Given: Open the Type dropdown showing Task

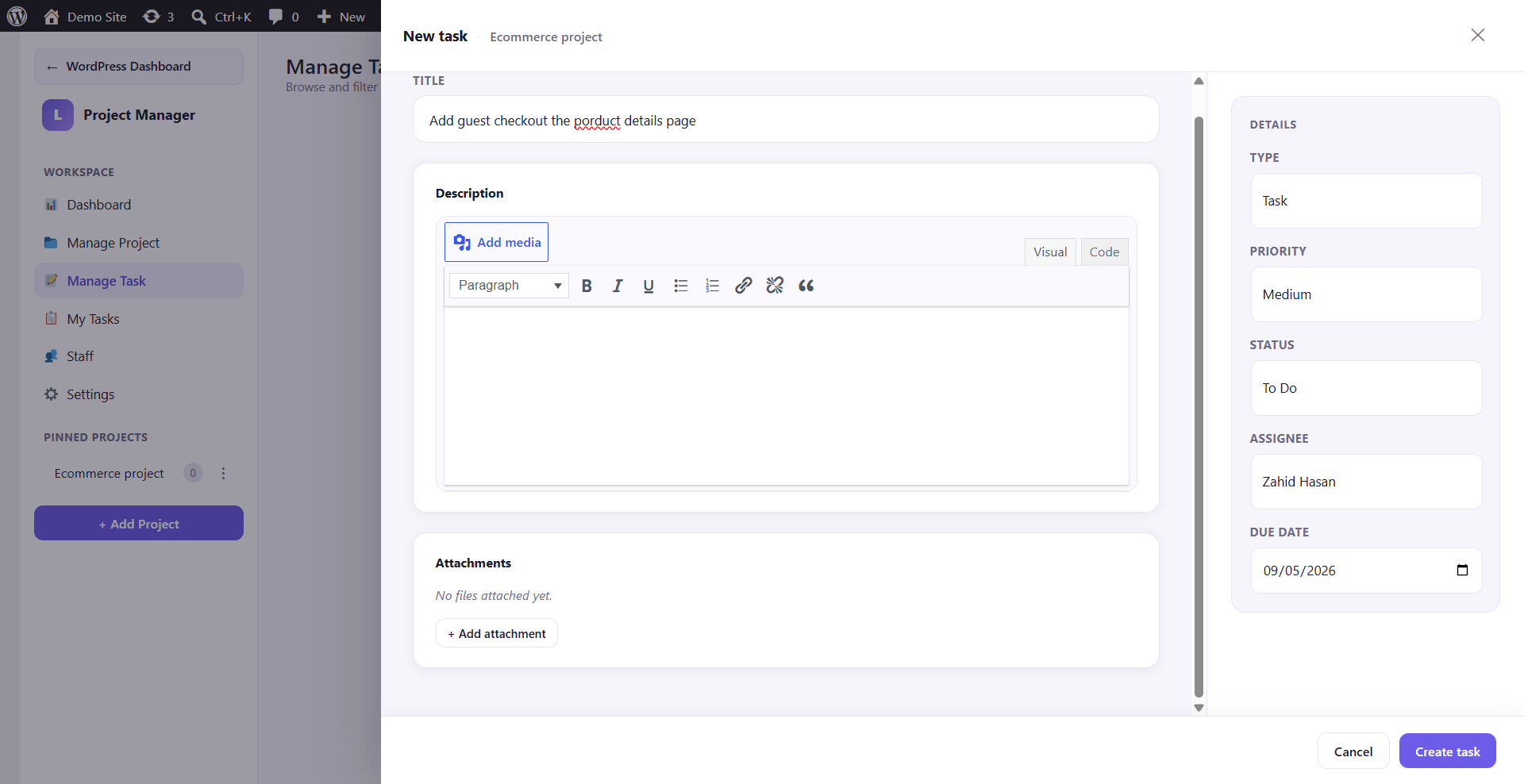Looking at the screenshot, I should (x=1366, y=201).
